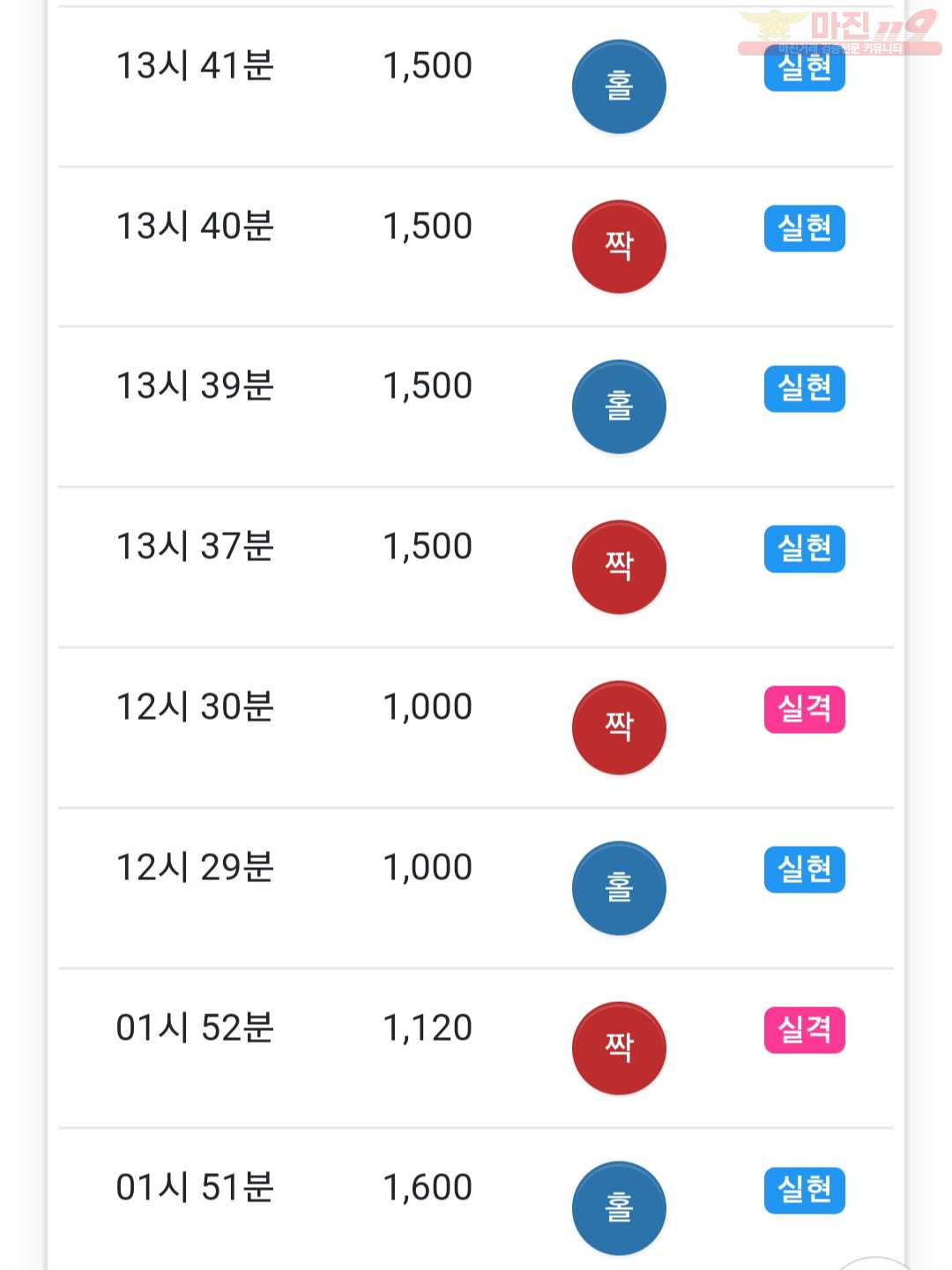Click the blue 홀 circle for 01시 51분
This screenshot has height=1270, width=952.
pyautogui.click(x=619, y=1208)
